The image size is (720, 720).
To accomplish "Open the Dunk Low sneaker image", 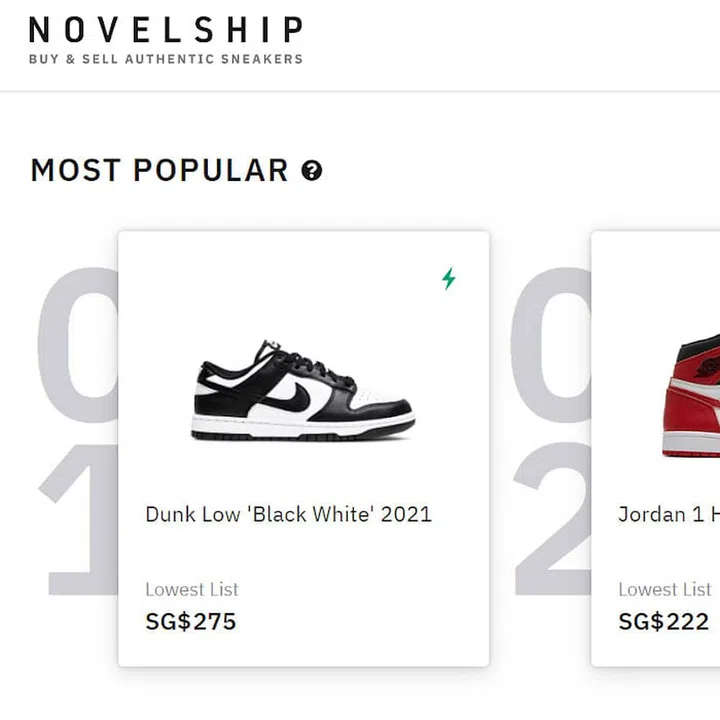I will (x=302, y=391).
